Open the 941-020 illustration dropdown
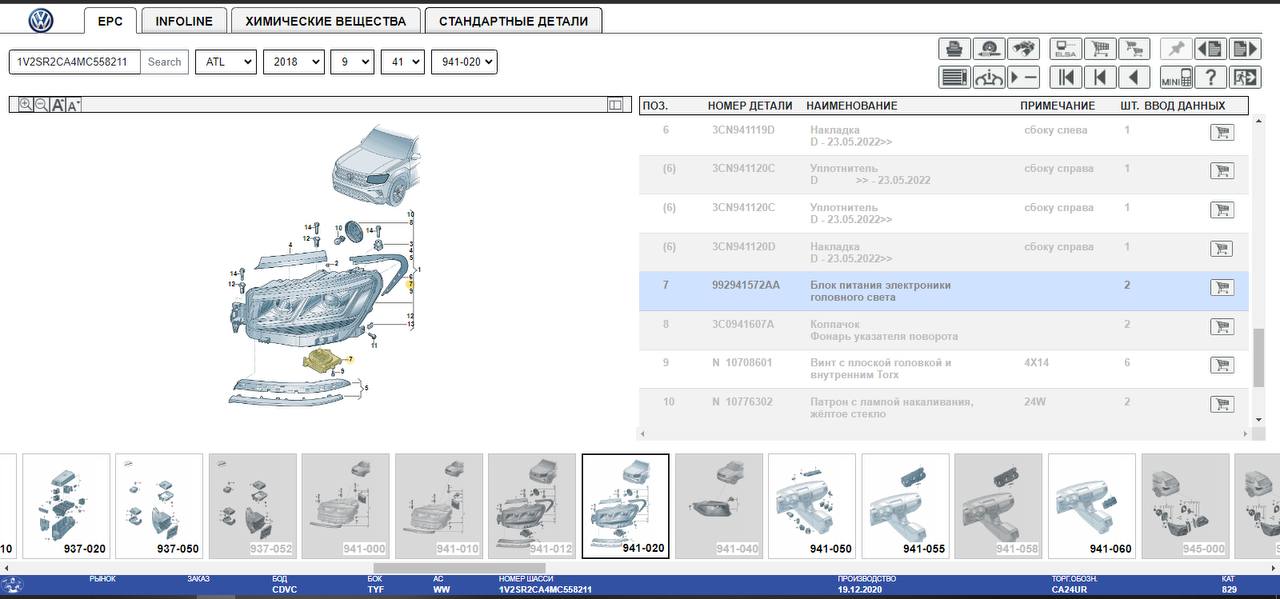 click(x=464, y=62)
